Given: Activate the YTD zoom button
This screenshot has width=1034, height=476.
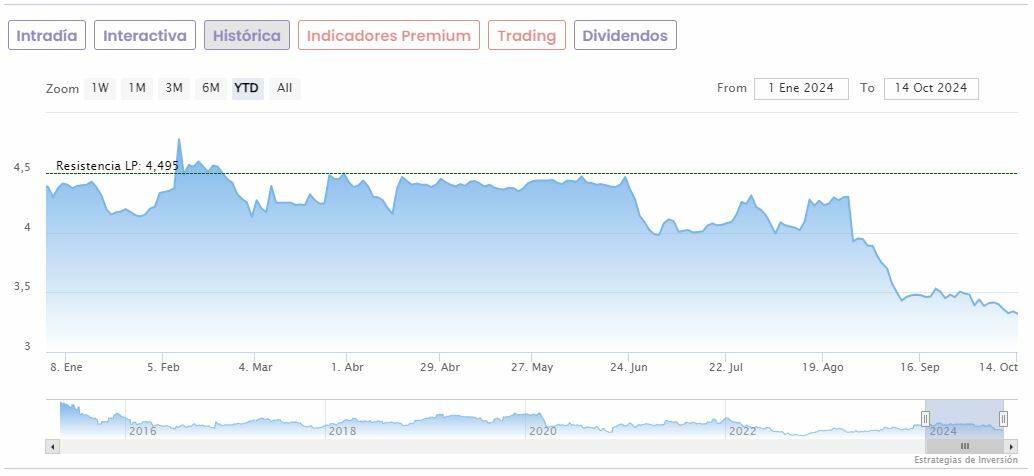Looking at the screenshot, I should coord(246,88).
